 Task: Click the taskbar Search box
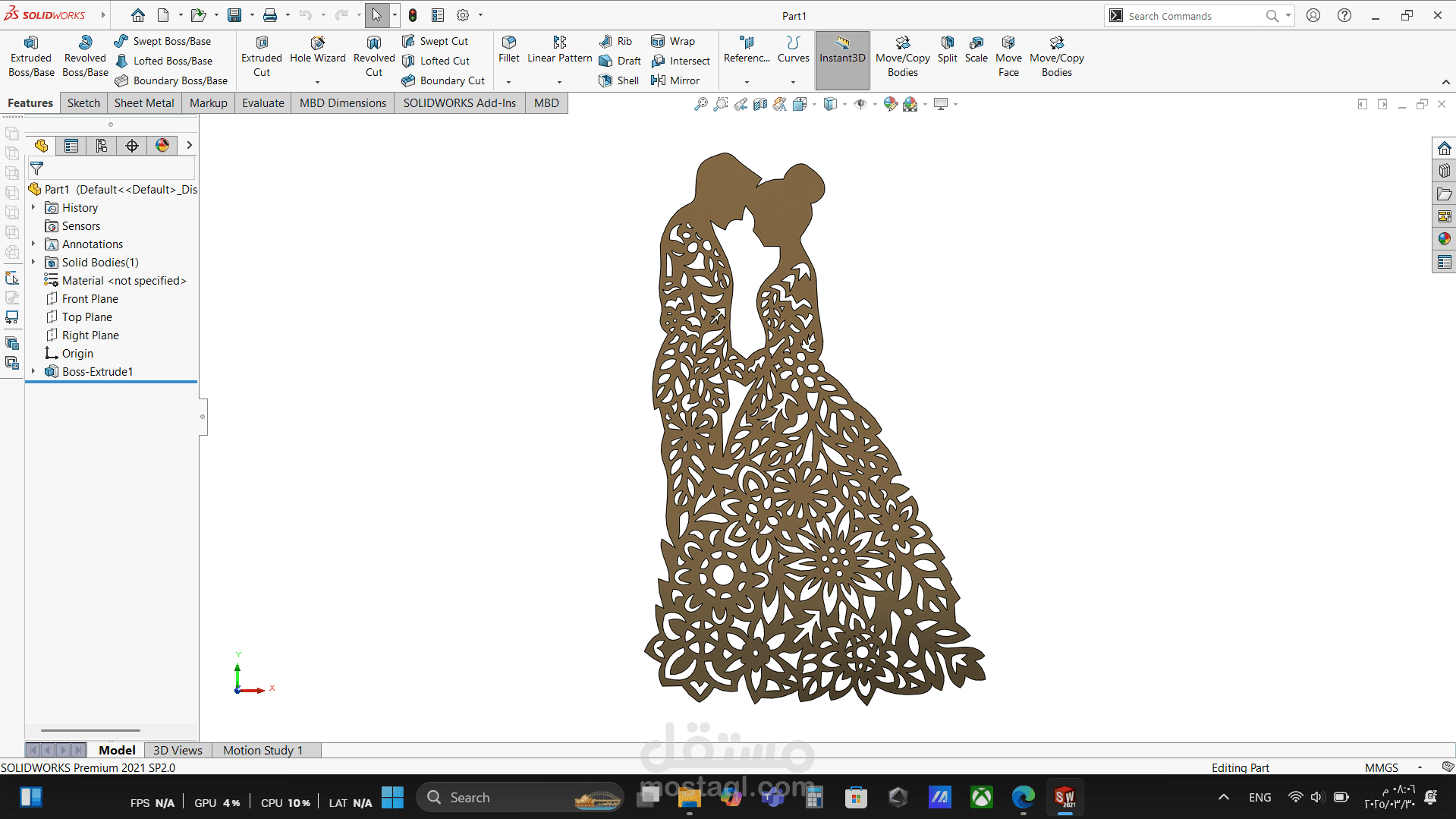tap(520, 798)
